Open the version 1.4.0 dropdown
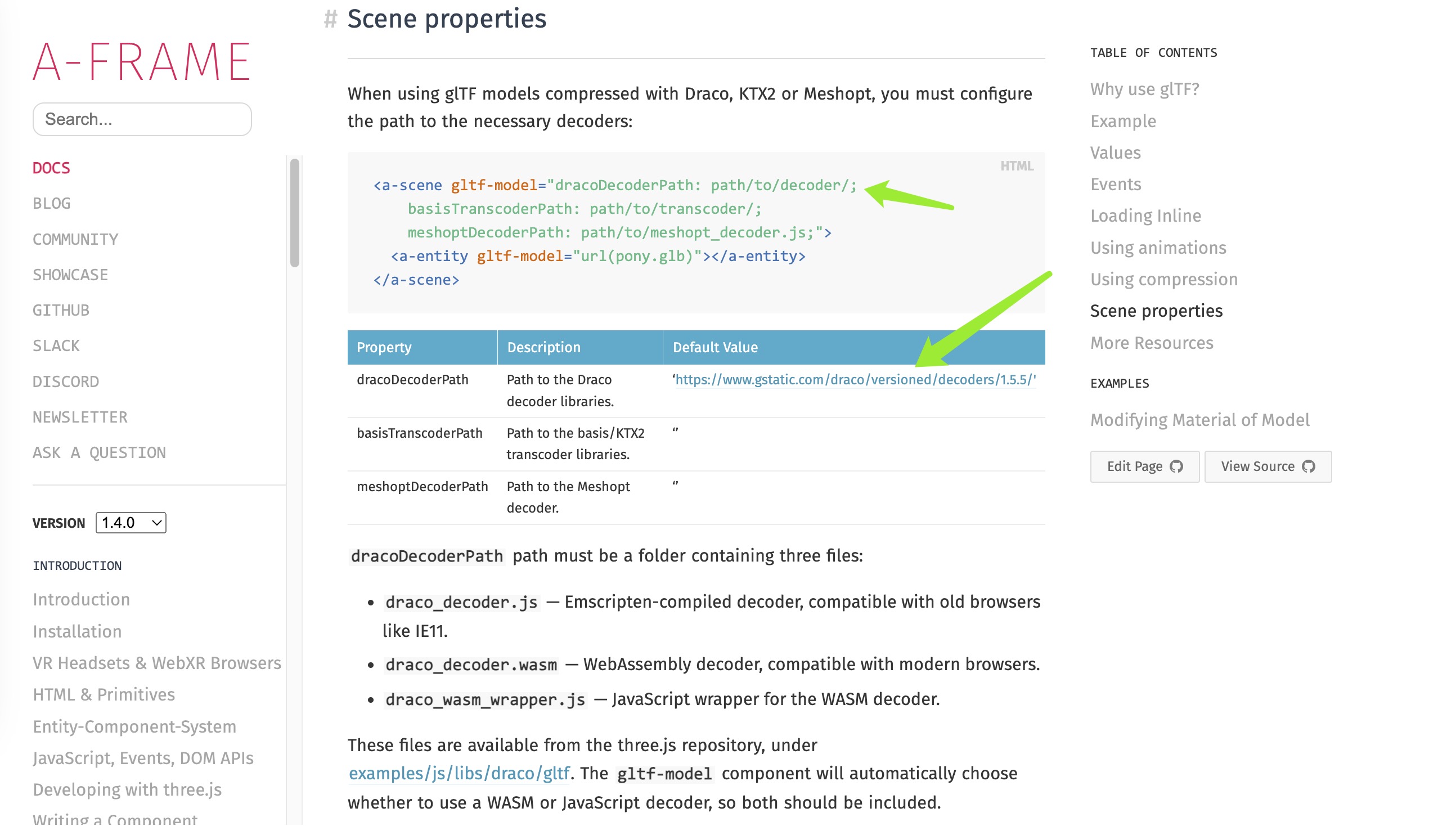Image resolution: width=1456 pixels, height=826 pixels. 130,523
